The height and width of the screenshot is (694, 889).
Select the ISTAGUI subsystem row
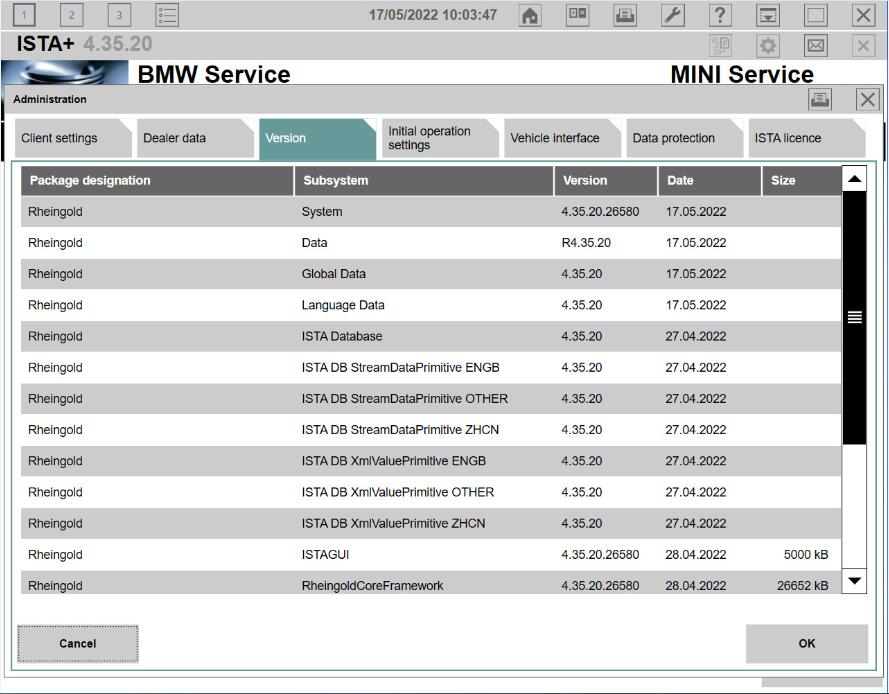click(x=431, y=555)
